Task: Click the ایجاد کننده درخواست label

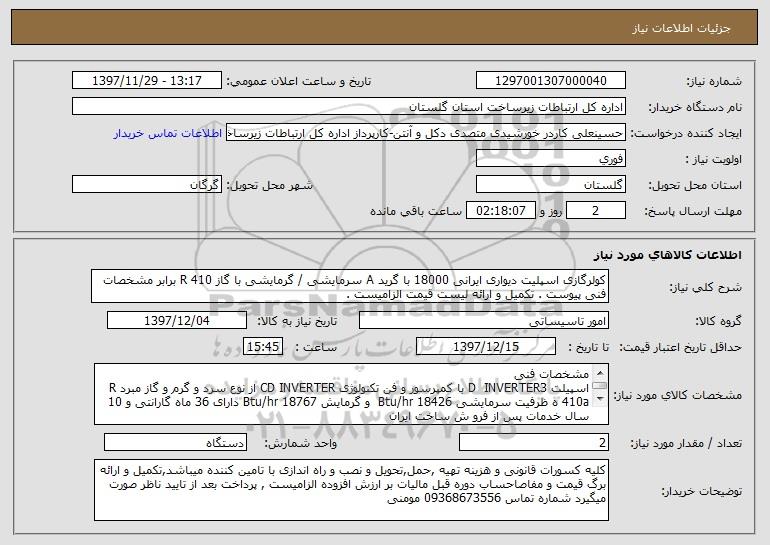Action: click(686, 134)
